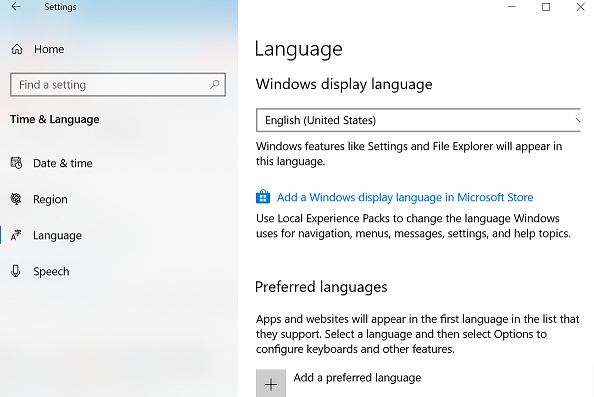Click the plus button to add a language

[271, 383]
